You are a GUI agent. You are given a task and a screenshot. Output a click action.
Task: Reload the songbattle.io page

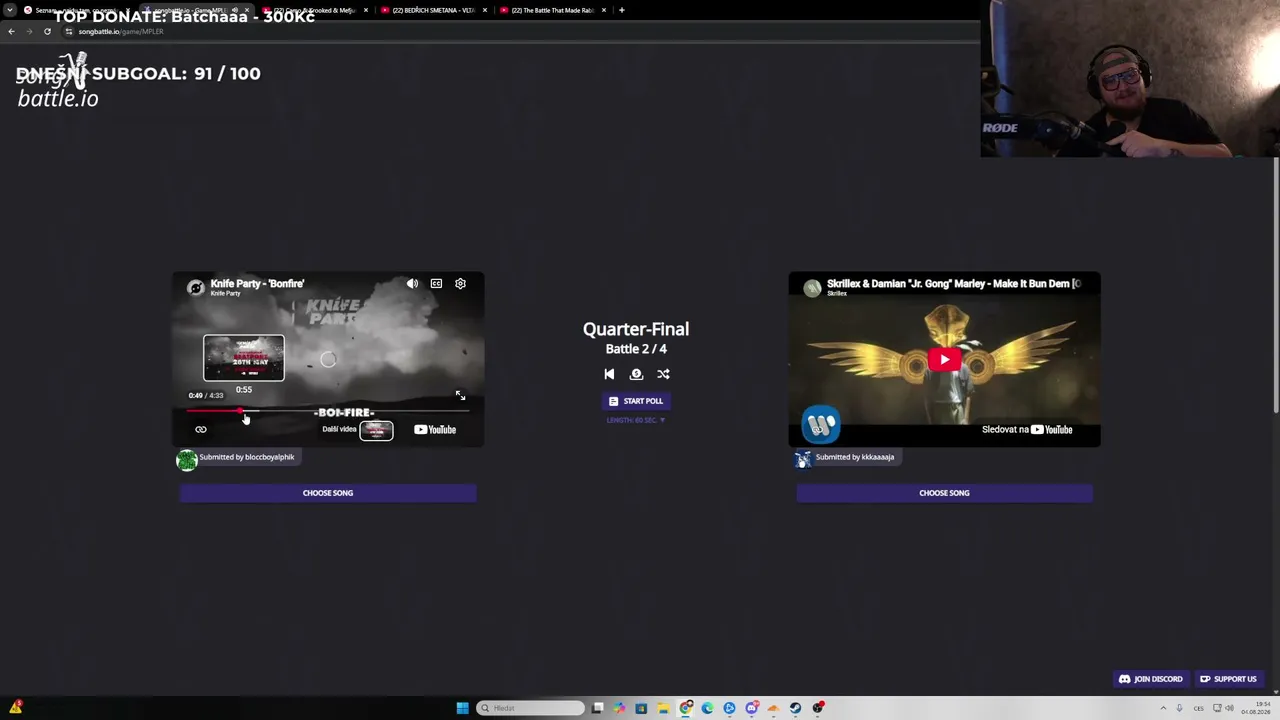47,31
